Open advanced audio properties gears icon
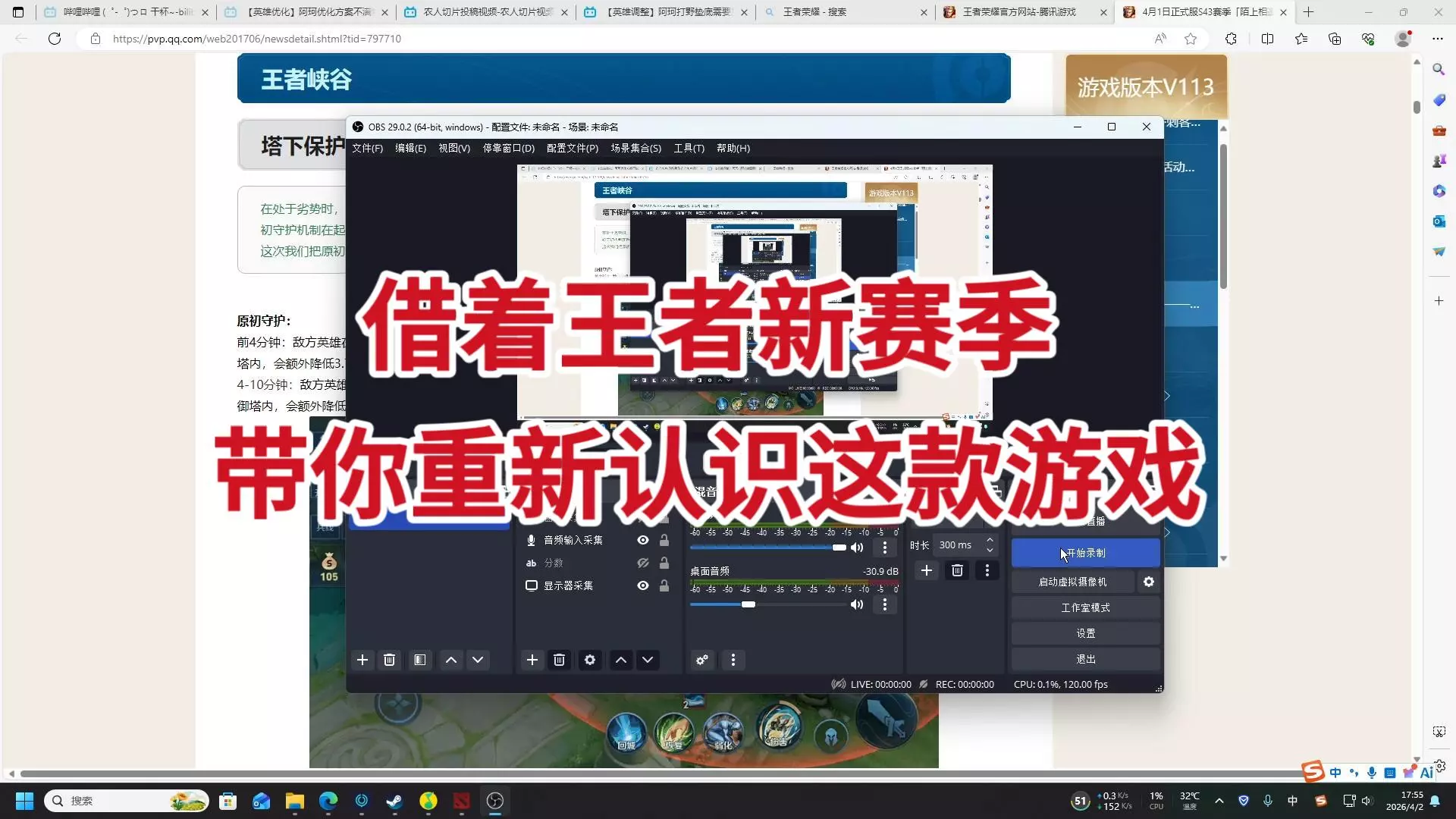The width and height of the screenshot is (1456, 819). pos(702,660)
